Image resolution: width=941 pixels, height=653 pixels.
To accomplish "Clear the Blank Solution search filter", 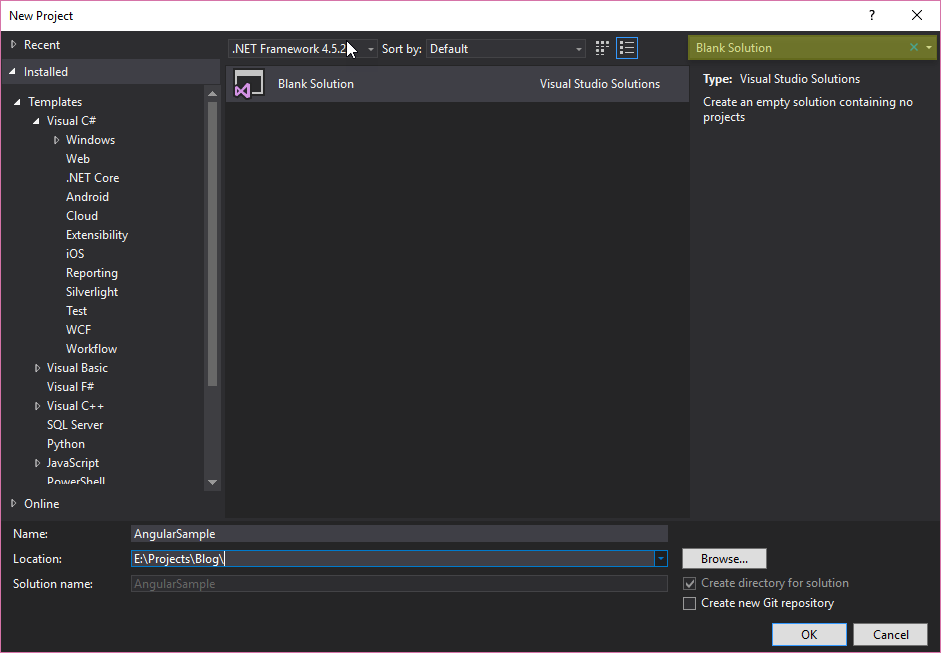I will click(x=913, y=47).
